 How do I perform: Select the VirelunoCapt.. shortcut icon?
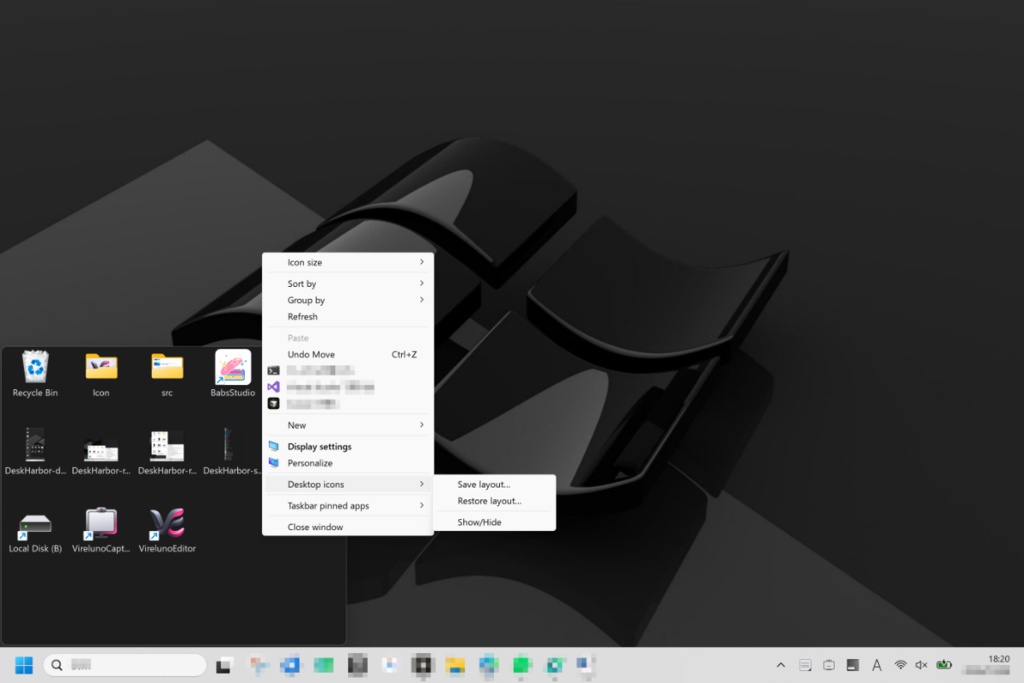tap(101, 530)
